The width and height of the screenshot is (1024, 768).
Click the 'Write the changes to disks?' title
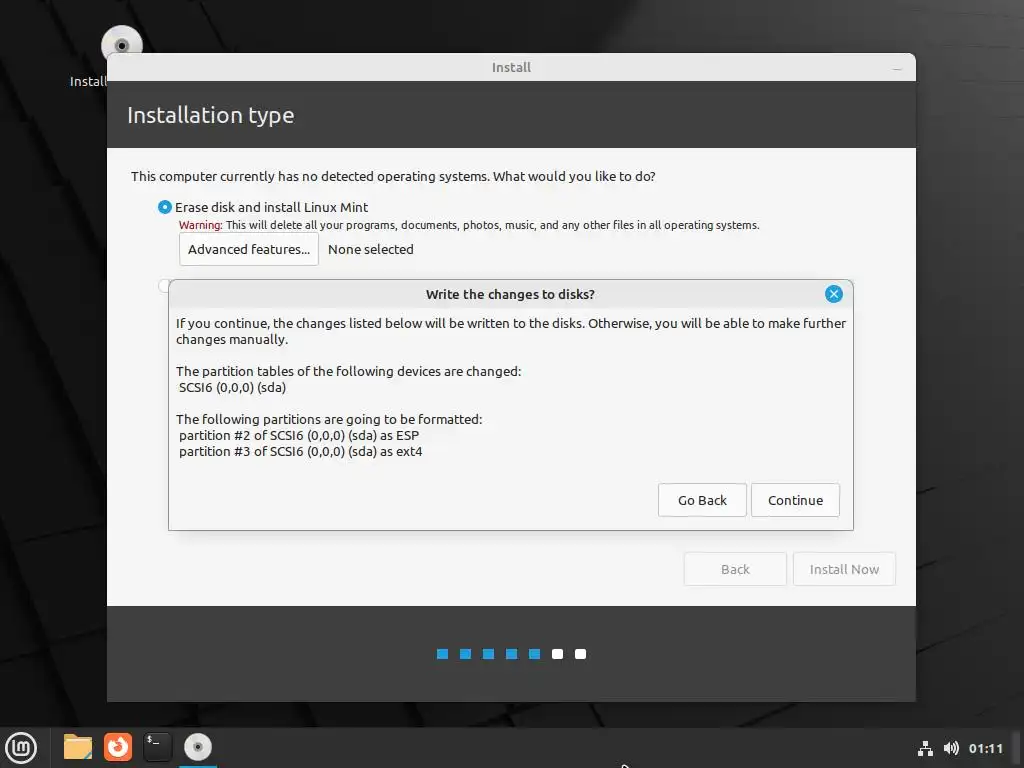(510, 295)
